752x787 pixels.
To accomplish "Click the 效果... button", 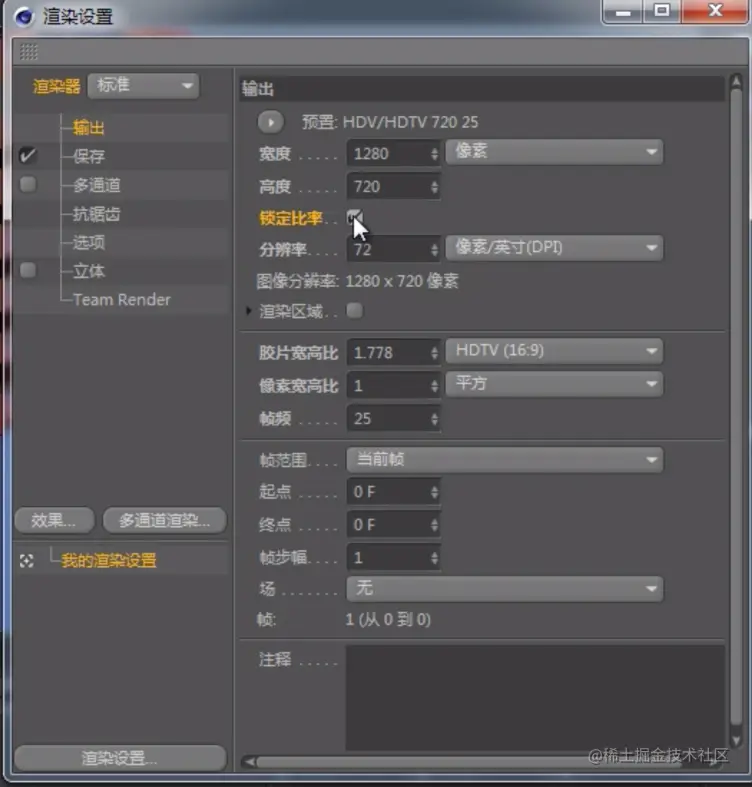I will pos(55,520).
